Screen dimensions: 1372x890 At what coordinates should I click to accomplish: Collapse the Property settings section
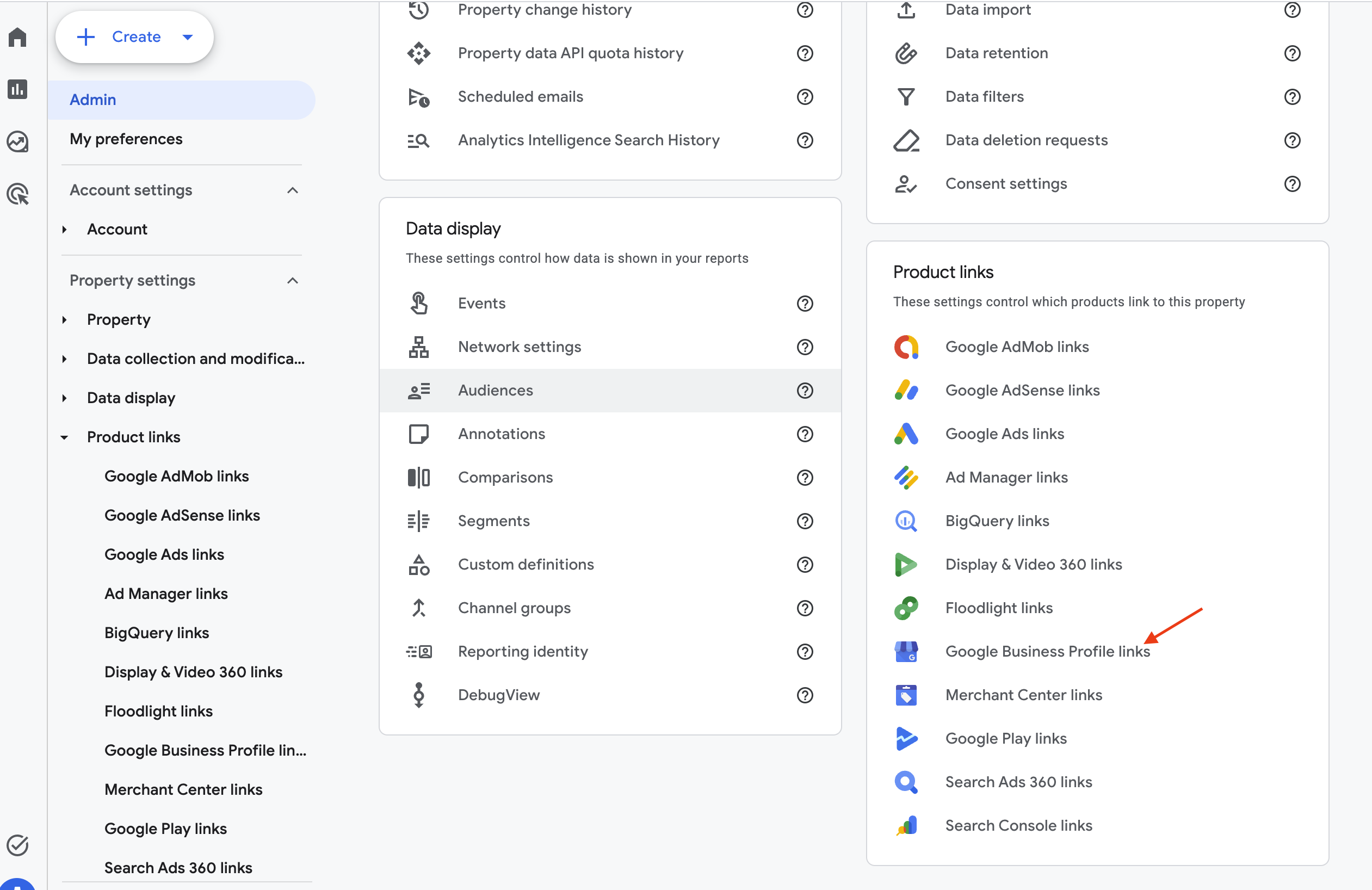[x=292, y=281]
